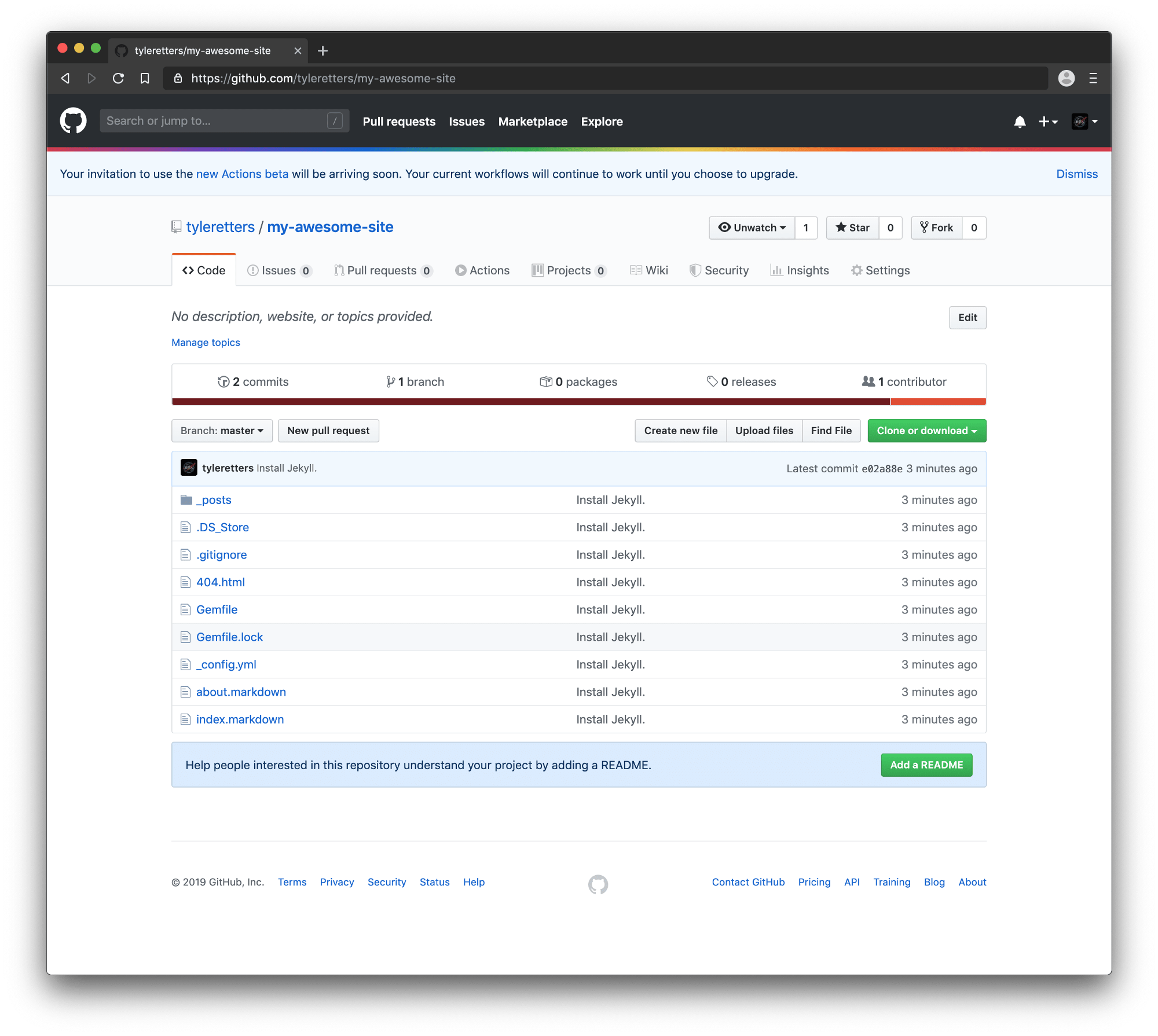Click Find File button
The image size is (1158, 1036).
click(831, 431)
